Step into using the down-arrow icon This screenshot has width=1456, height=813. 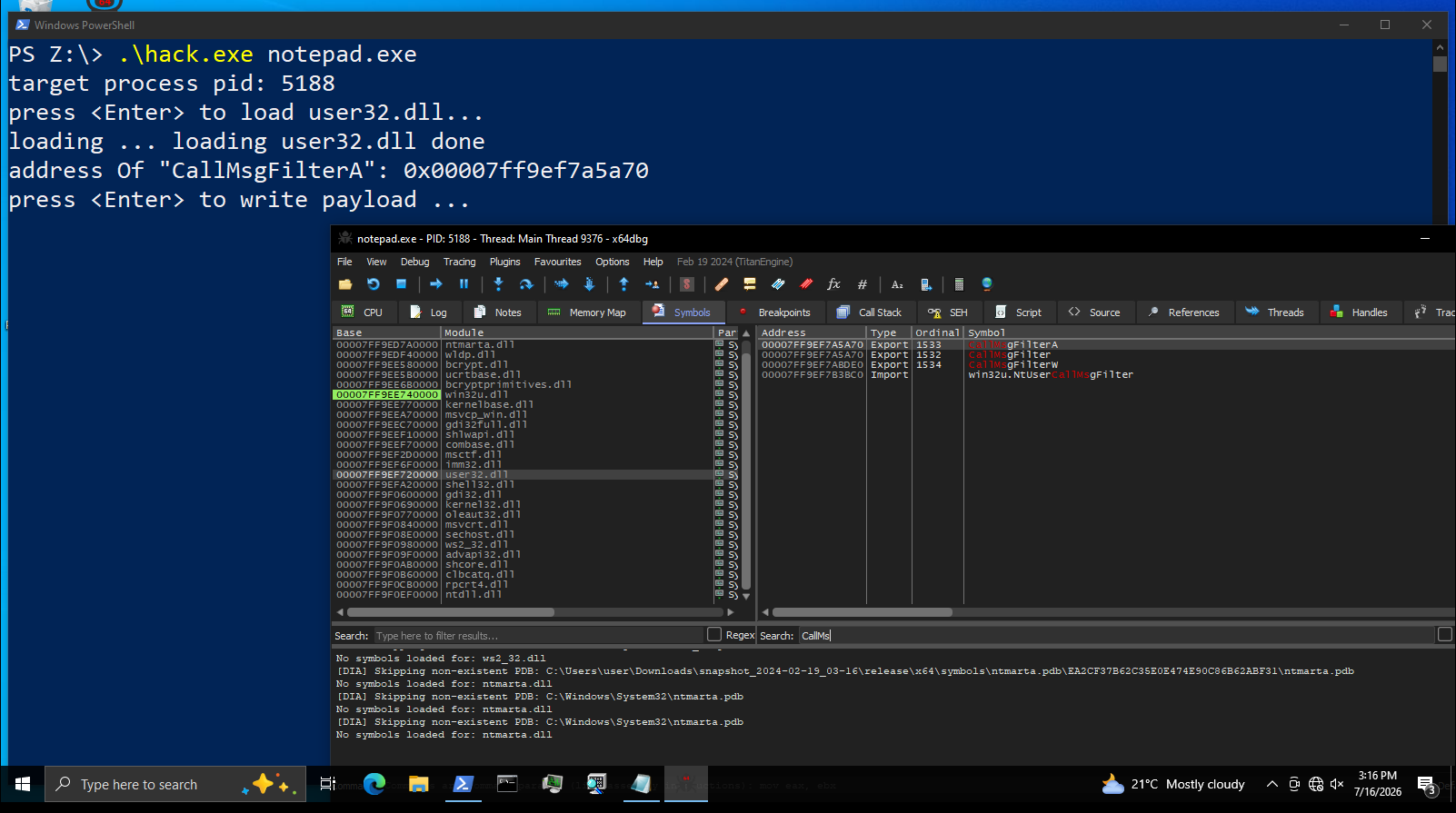click(x=498, y=284)
